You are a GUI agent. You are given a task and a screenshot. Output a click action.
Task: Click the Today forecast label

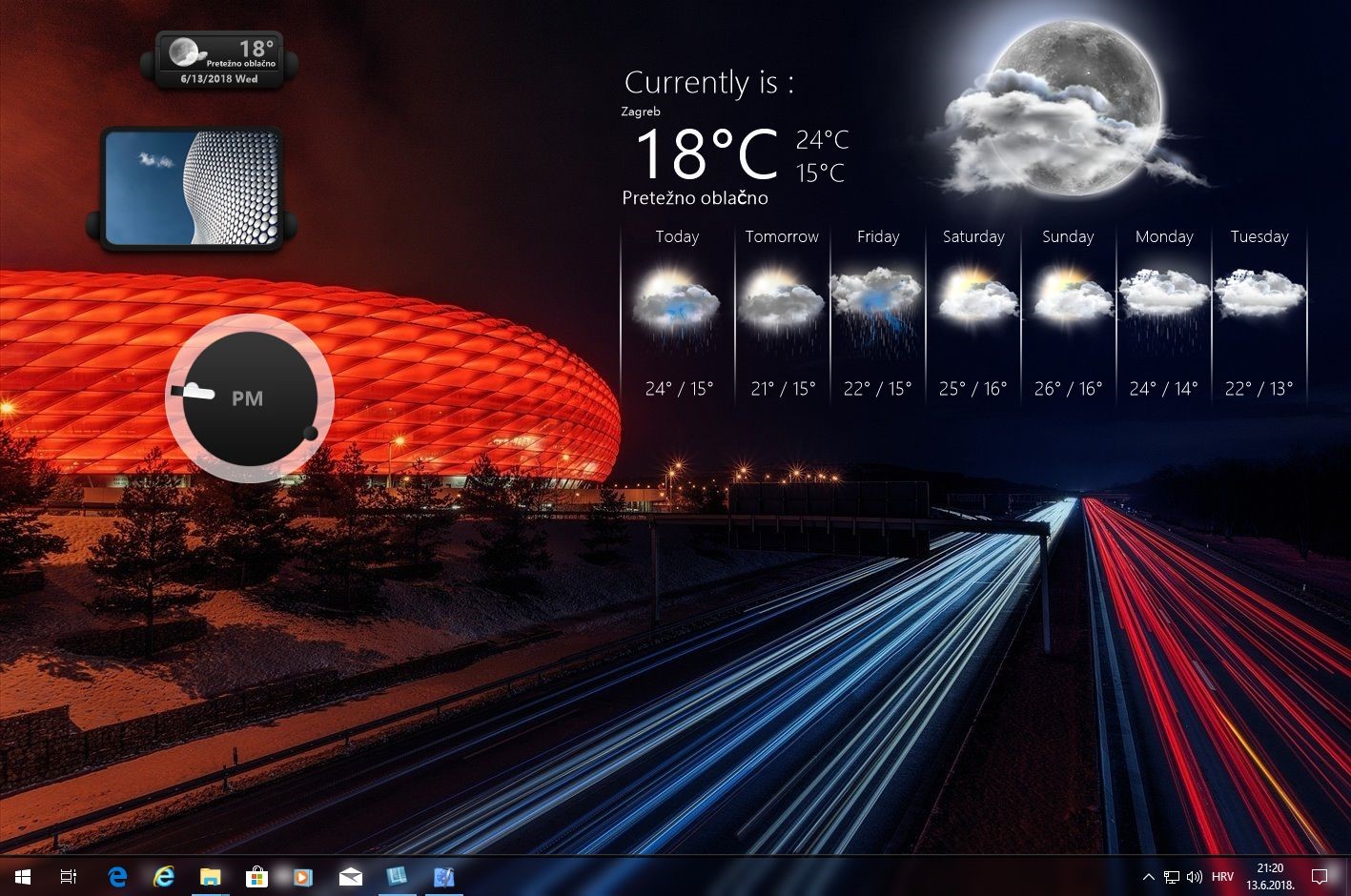pos(677,236)
